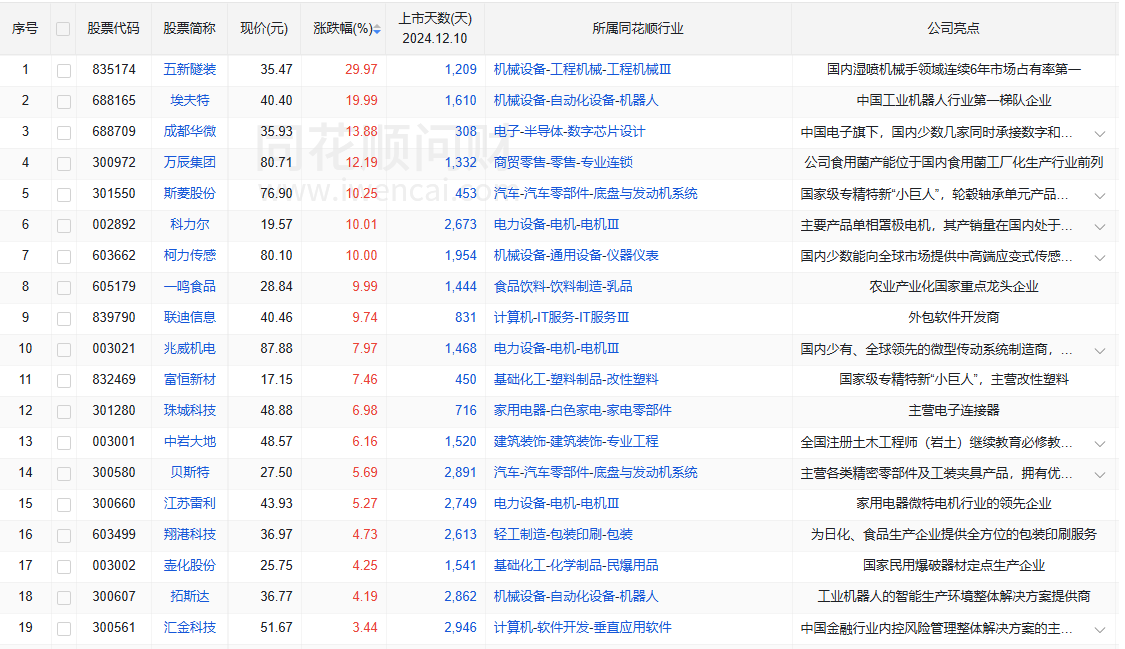The image size is (1125, 649).
Task: Open industry 电子-半导体-数字芯片设计
Action: (x=569, y=131)
